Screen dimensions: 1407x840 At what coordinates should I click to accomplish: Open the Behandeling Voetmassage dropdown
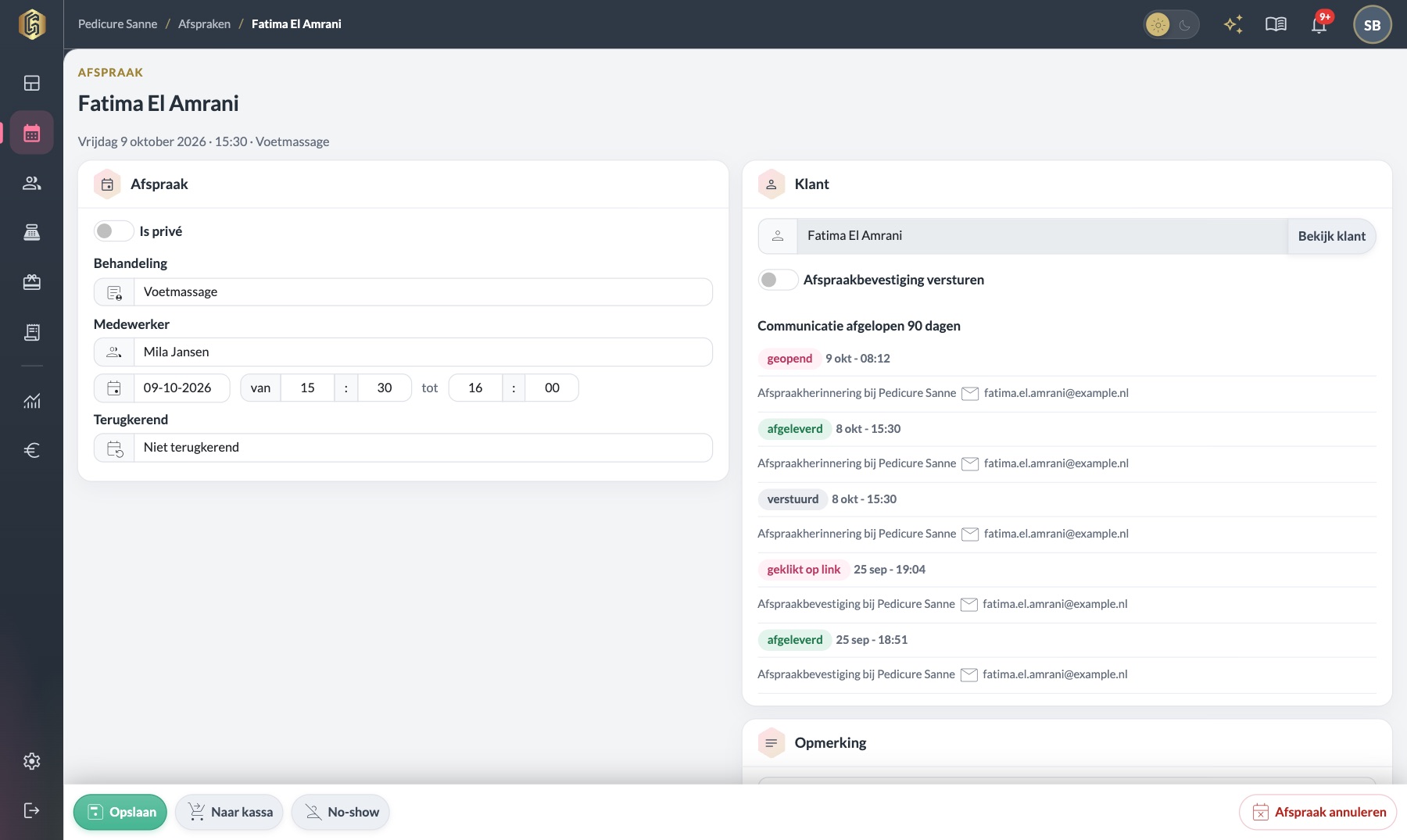click(403, 291)
